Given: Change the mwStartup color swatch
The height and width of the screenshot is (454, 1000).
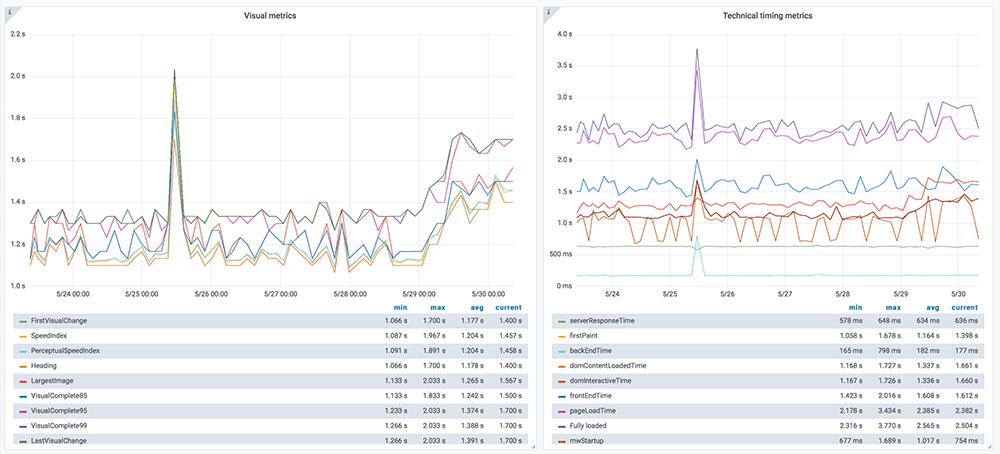Looking at the screenshot, I should 561,441.
